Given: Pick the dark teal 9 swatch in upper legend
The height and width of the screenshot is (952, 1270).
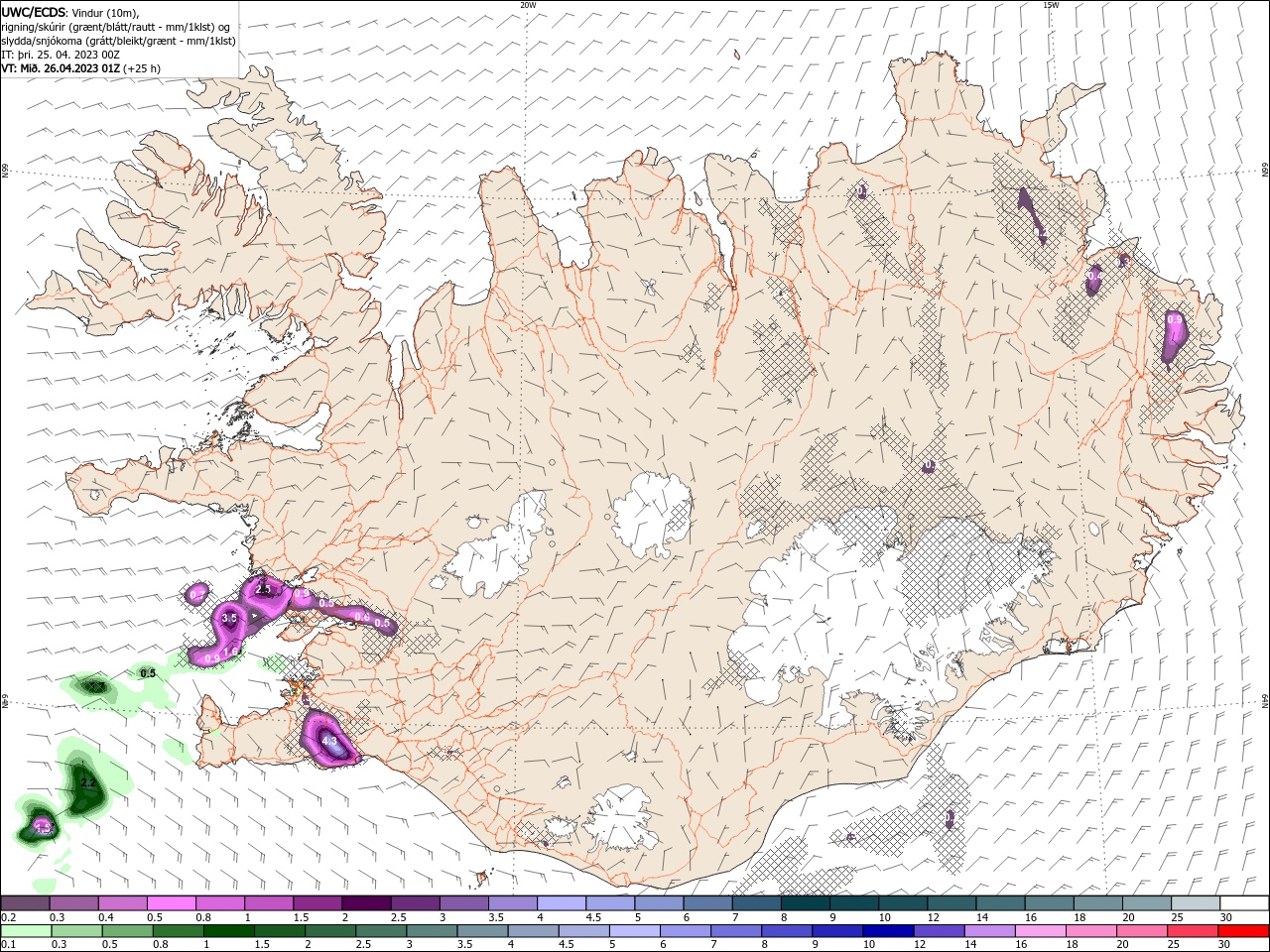Looking at the screenshot, I should (853, 902).
